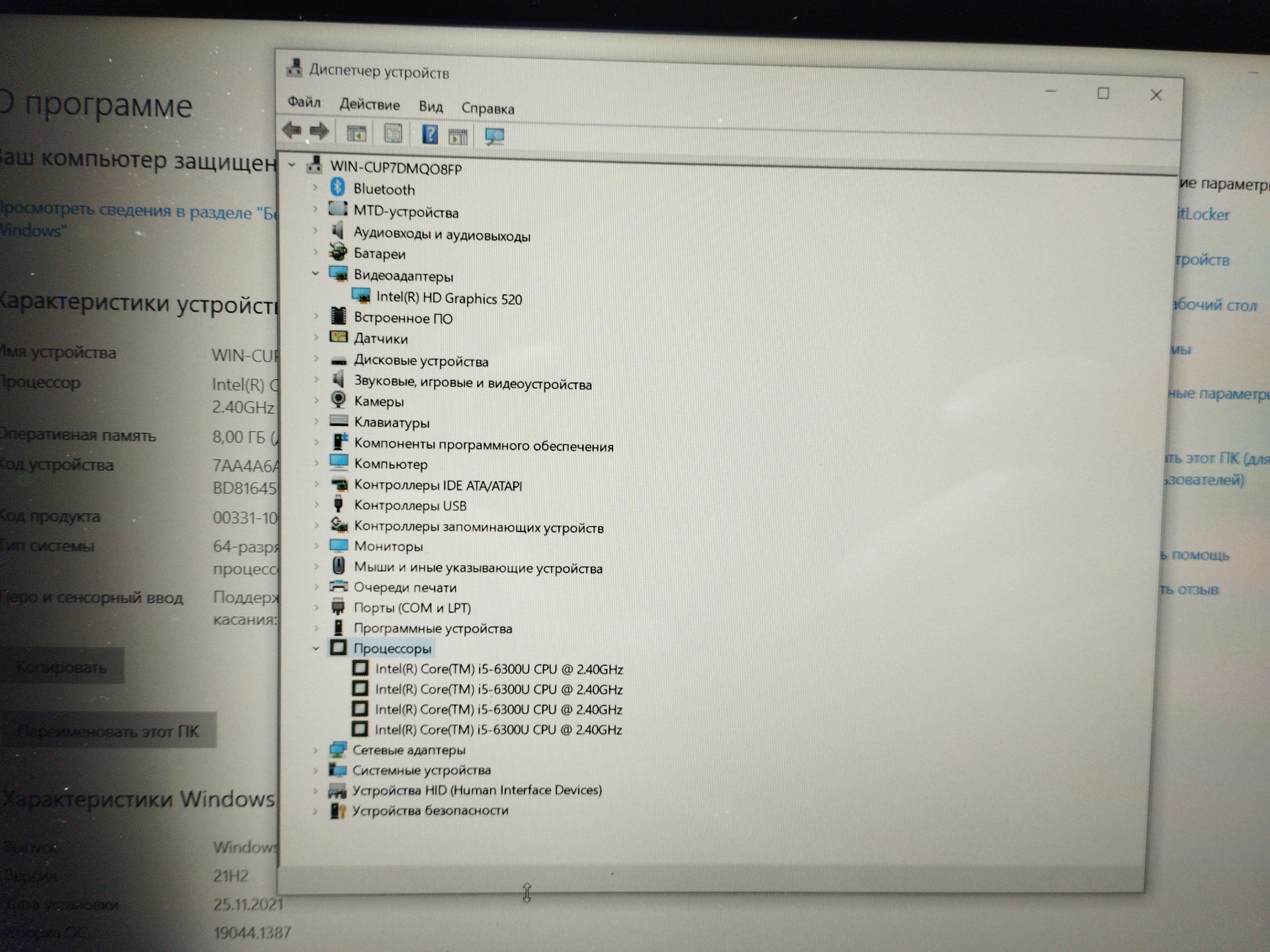The image size is (1270, 952).
Task: Select the first i5-6300U processor entry
Action: click(x=499, y=669)
